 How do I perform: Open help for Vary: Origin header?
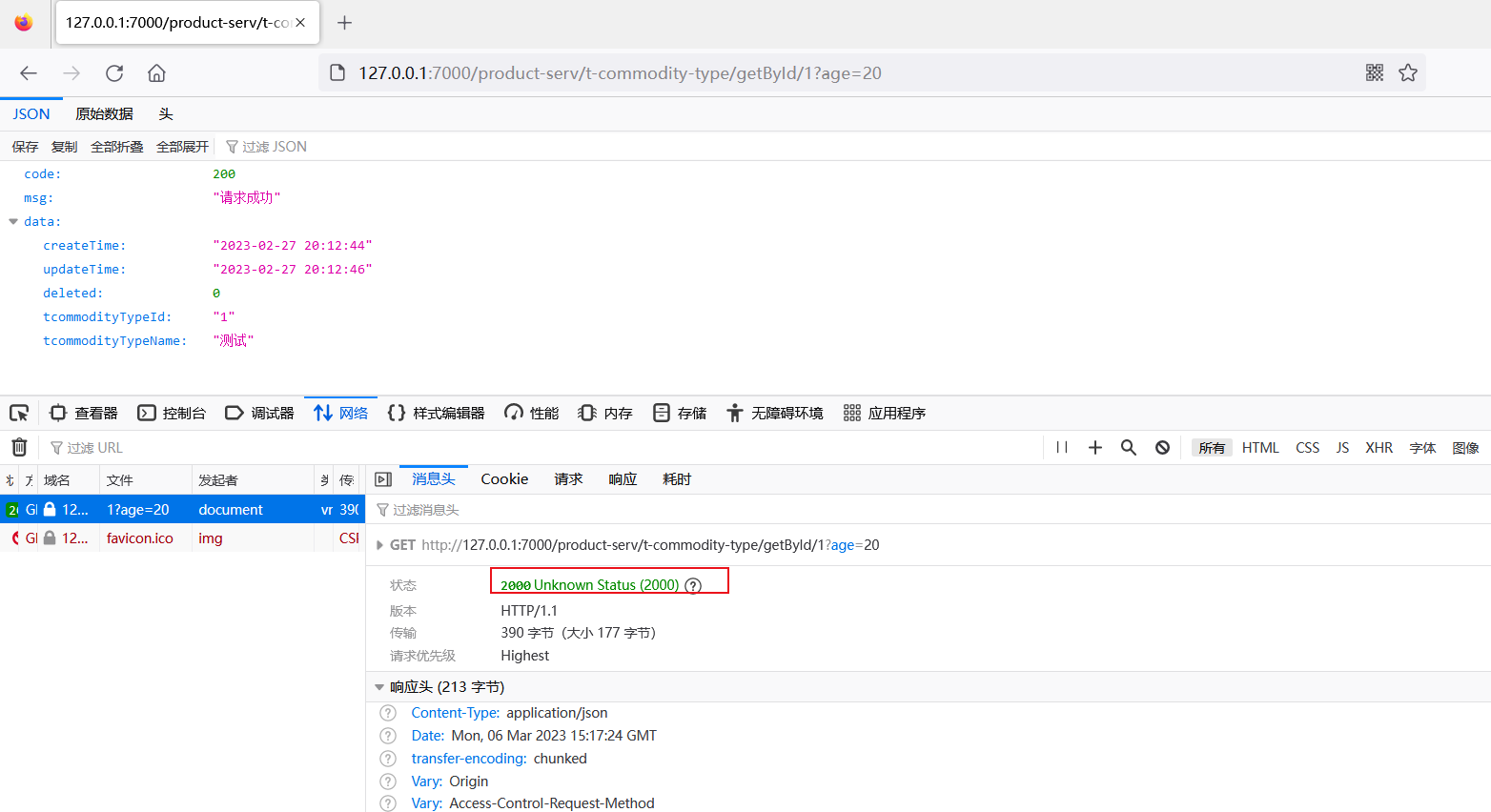point(388,782)
